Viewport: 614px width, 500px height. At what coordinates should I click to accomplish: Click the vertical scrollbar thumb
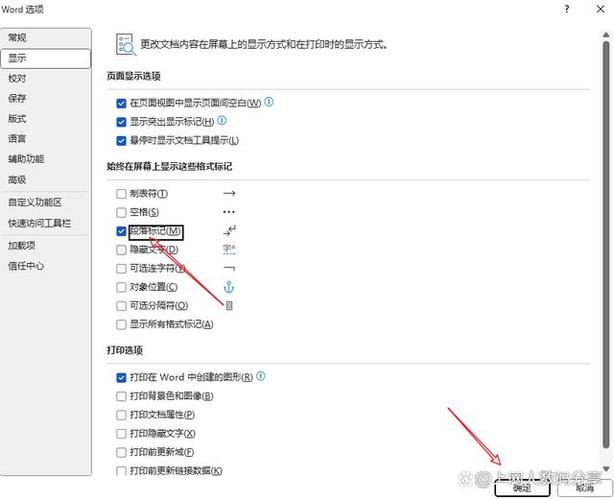(x=606, y=245)
